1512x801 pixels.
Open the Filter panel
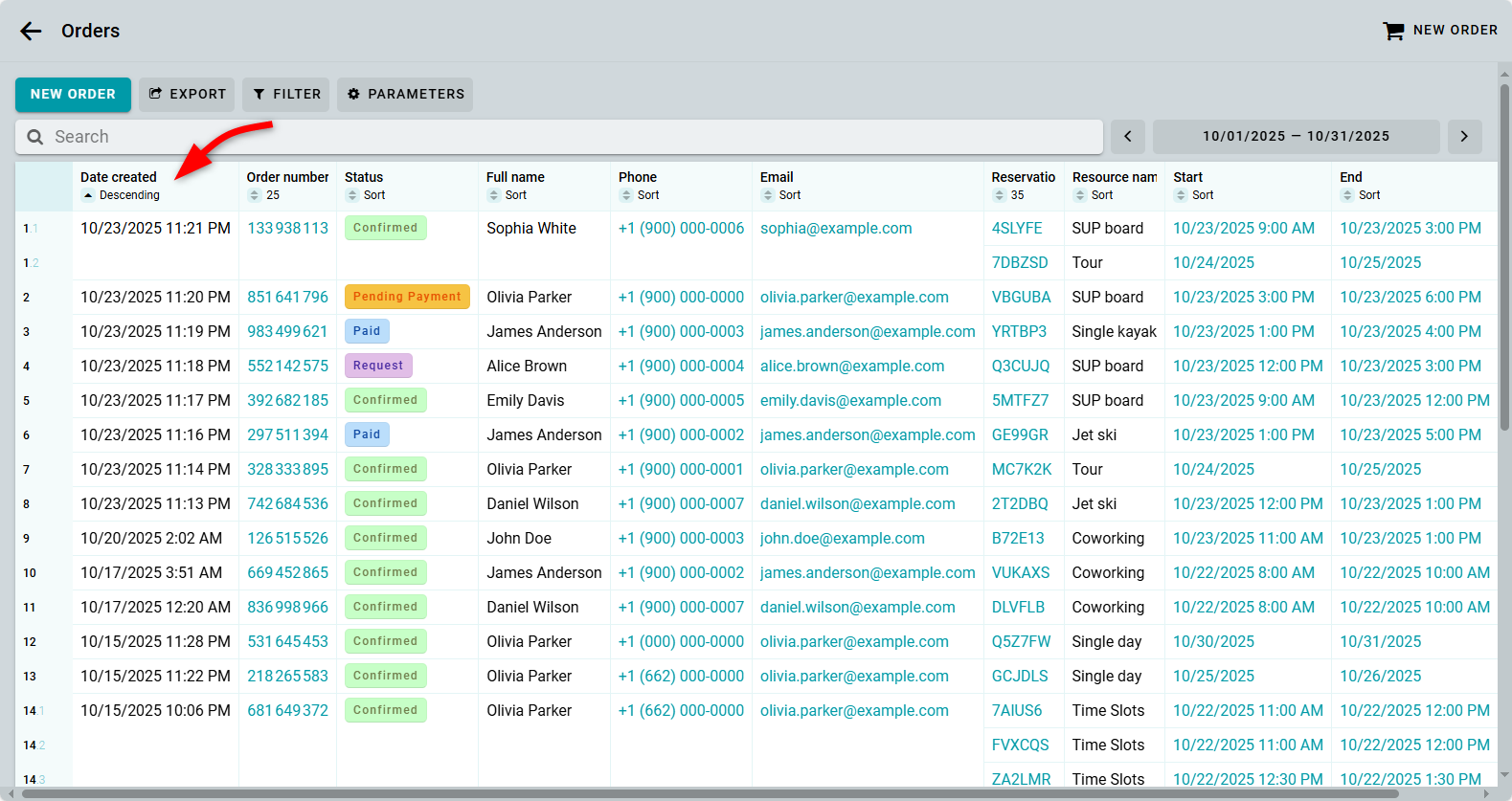(x=285, y=94)
